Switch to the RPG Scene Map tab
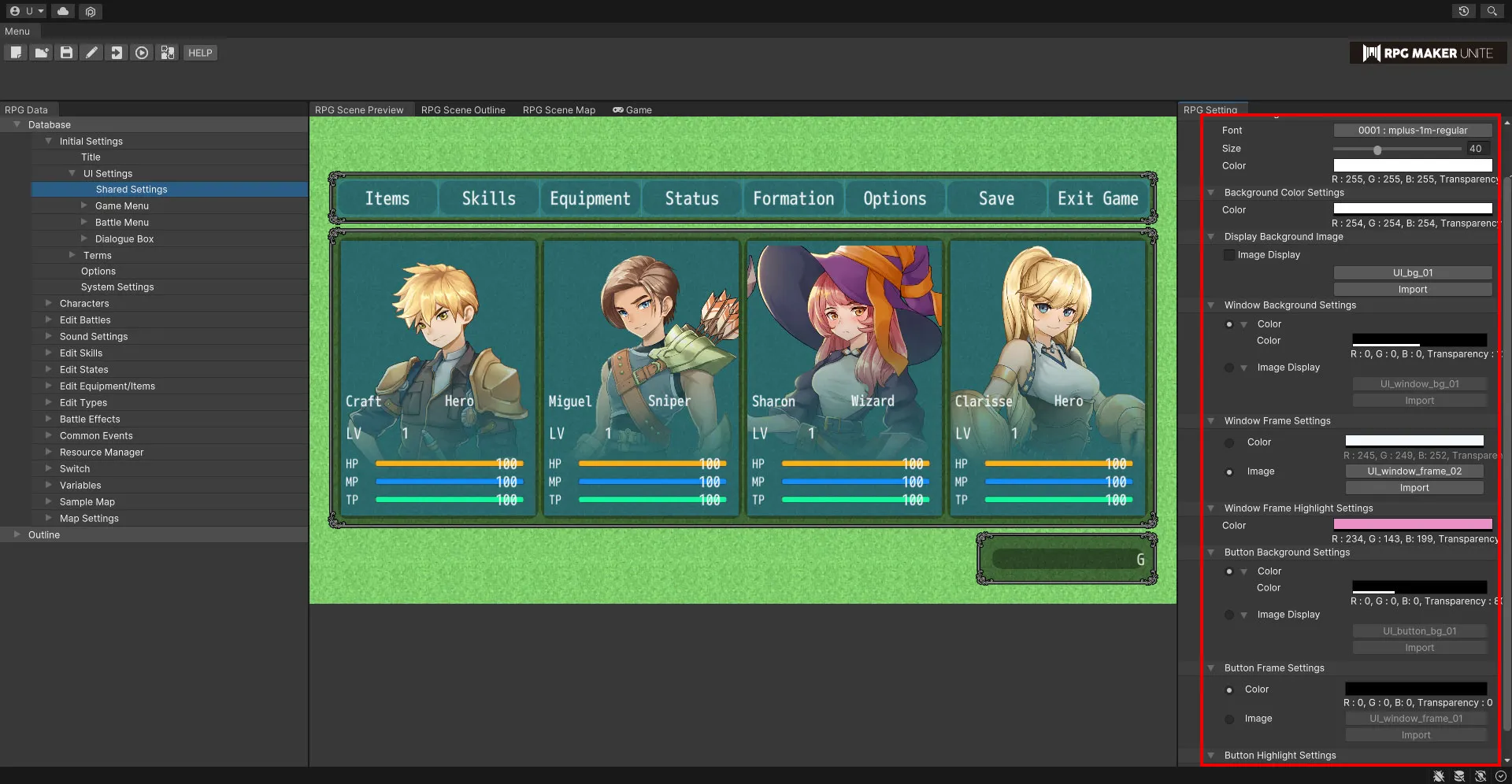The image size is (1512, 784). [558, 110]
